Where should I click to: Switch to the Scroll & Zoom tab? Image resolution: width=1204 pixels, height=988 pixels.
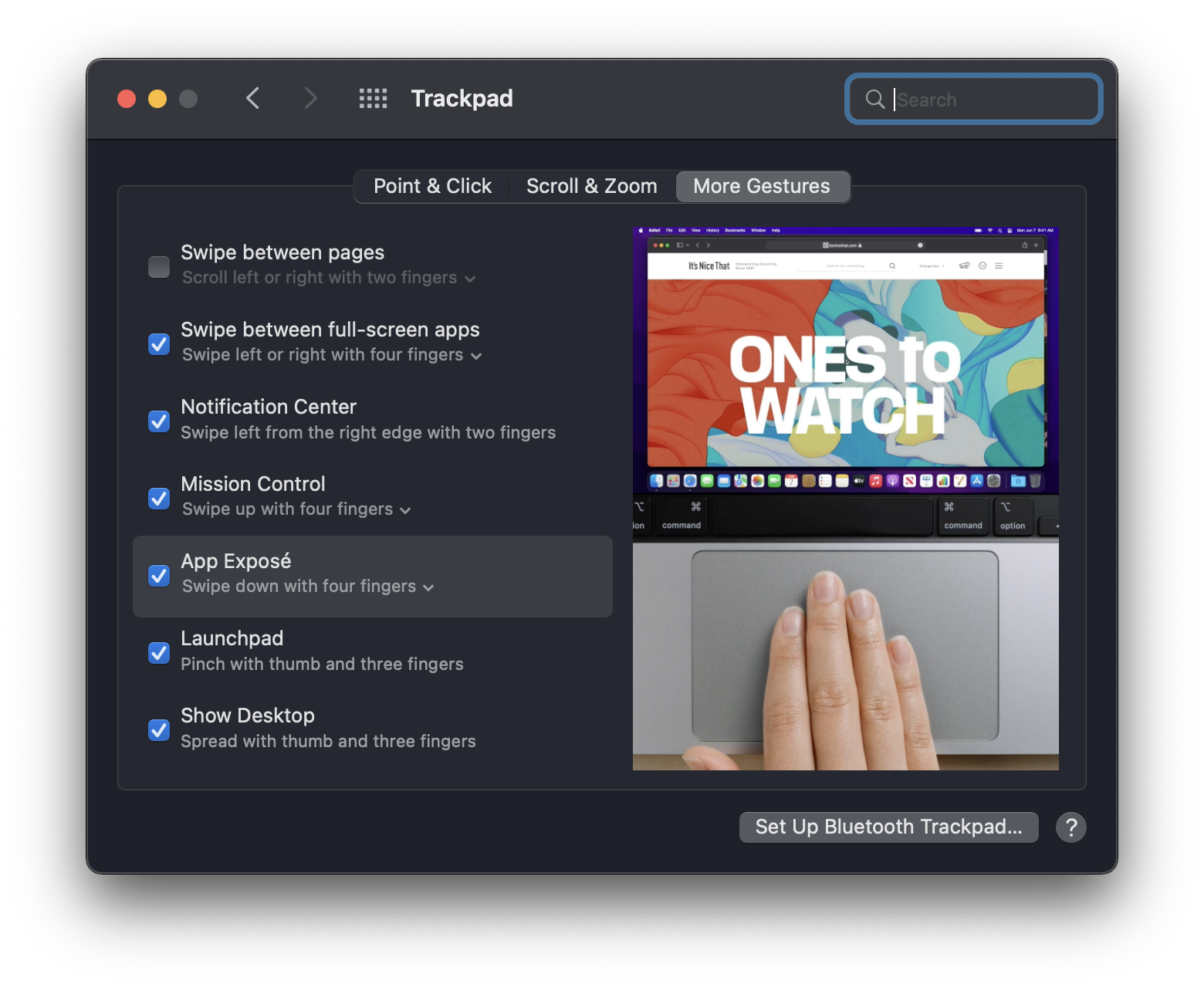pyautogui.click(x=591, y=187)
